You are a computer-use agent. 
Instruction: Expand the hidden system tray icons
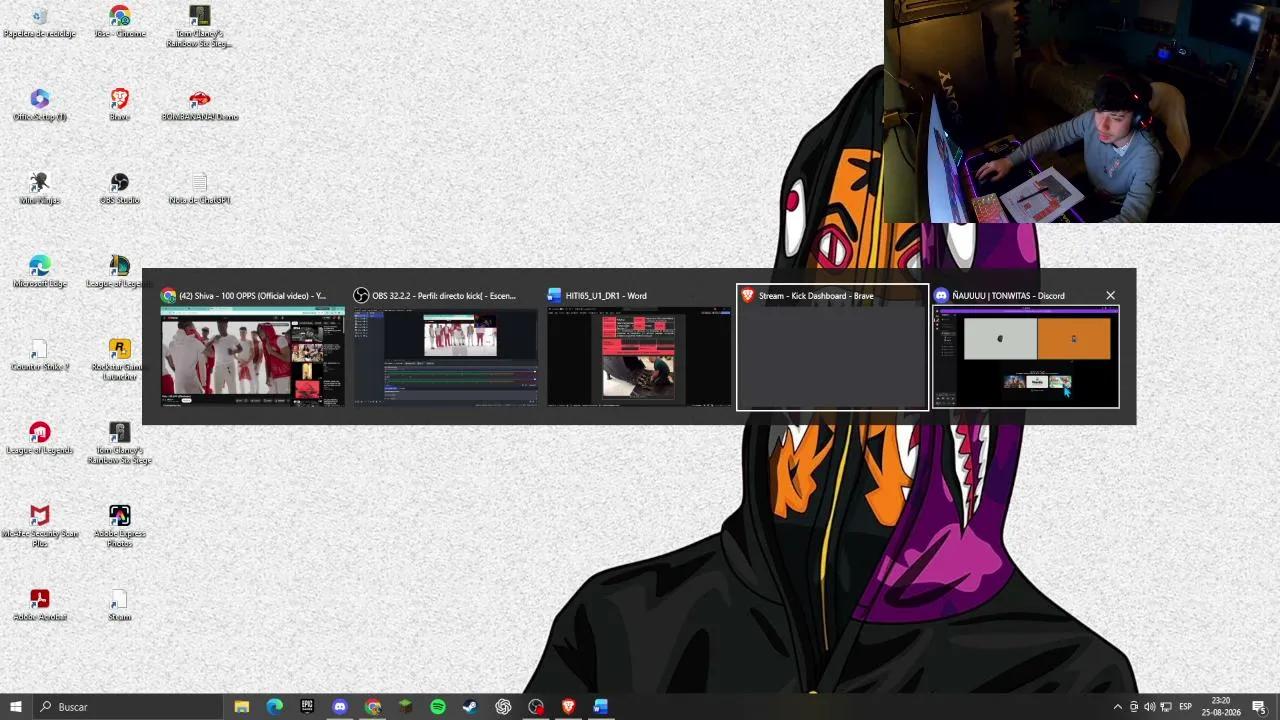(1118, 707)
